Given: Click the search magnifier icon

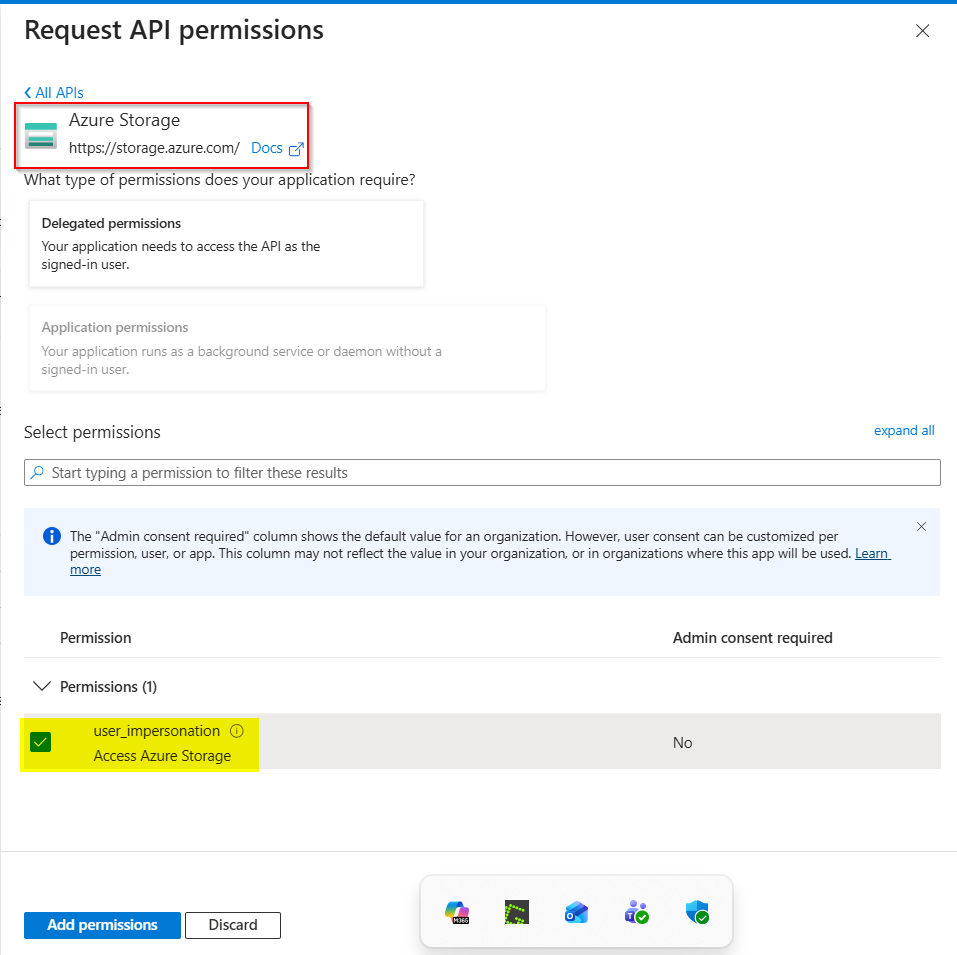Looking at the screenshot, I should click(x=37, y=472).
